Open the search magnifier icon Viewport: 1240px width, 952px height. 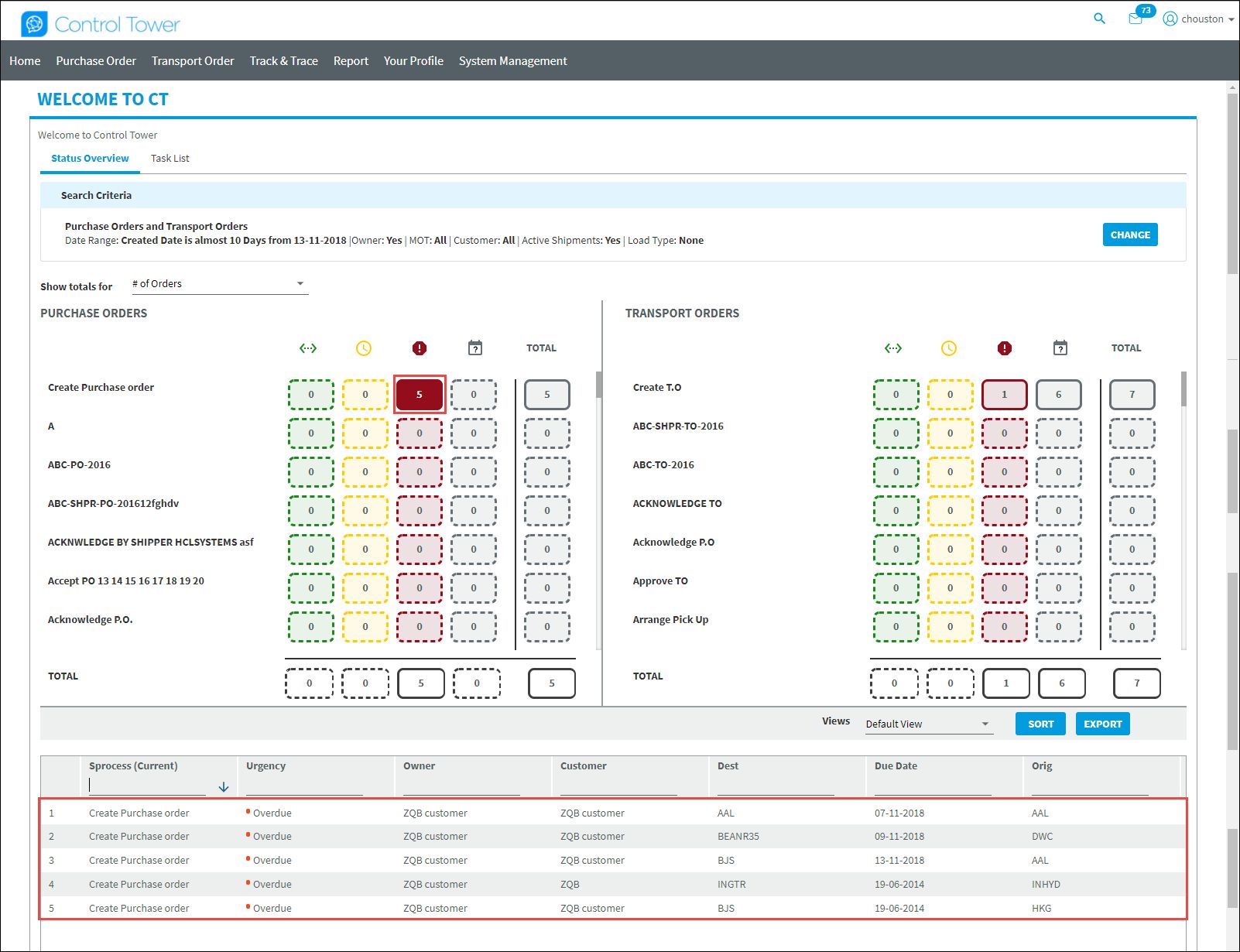[1099, 19]
